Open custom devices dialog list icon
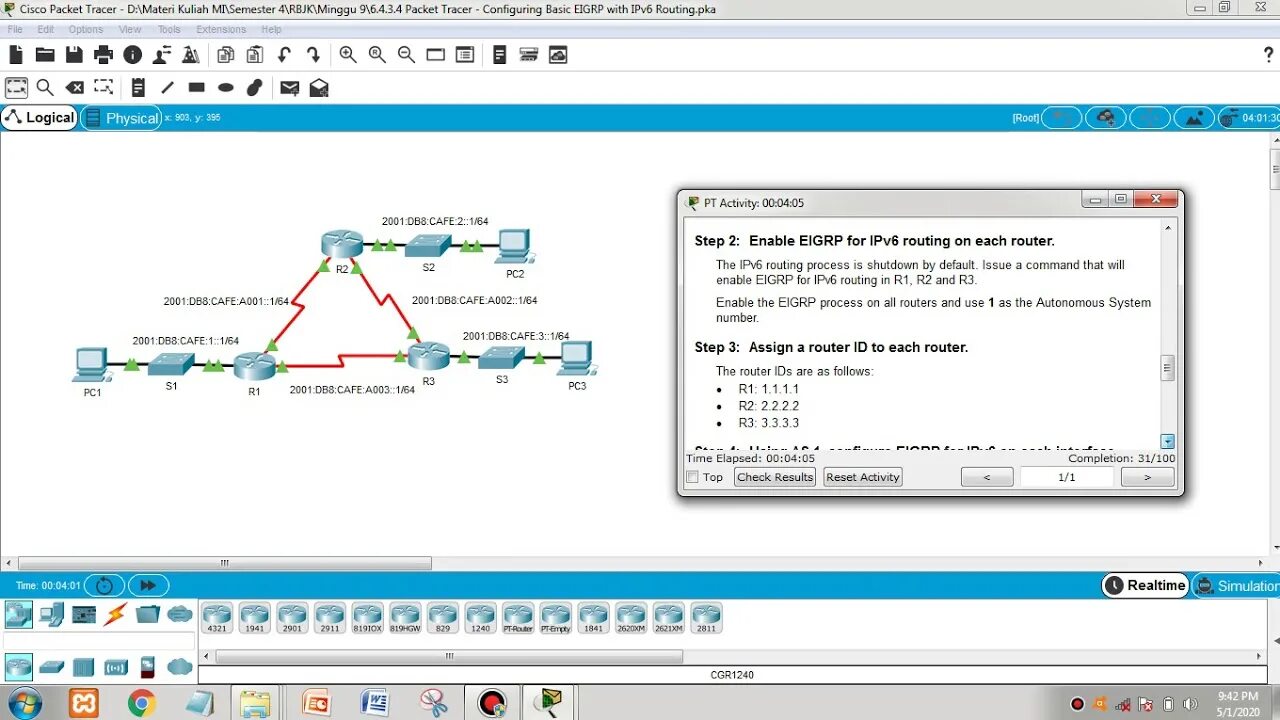The height and width of the screenshot is (720, 1280). click(x=464, y=55)
